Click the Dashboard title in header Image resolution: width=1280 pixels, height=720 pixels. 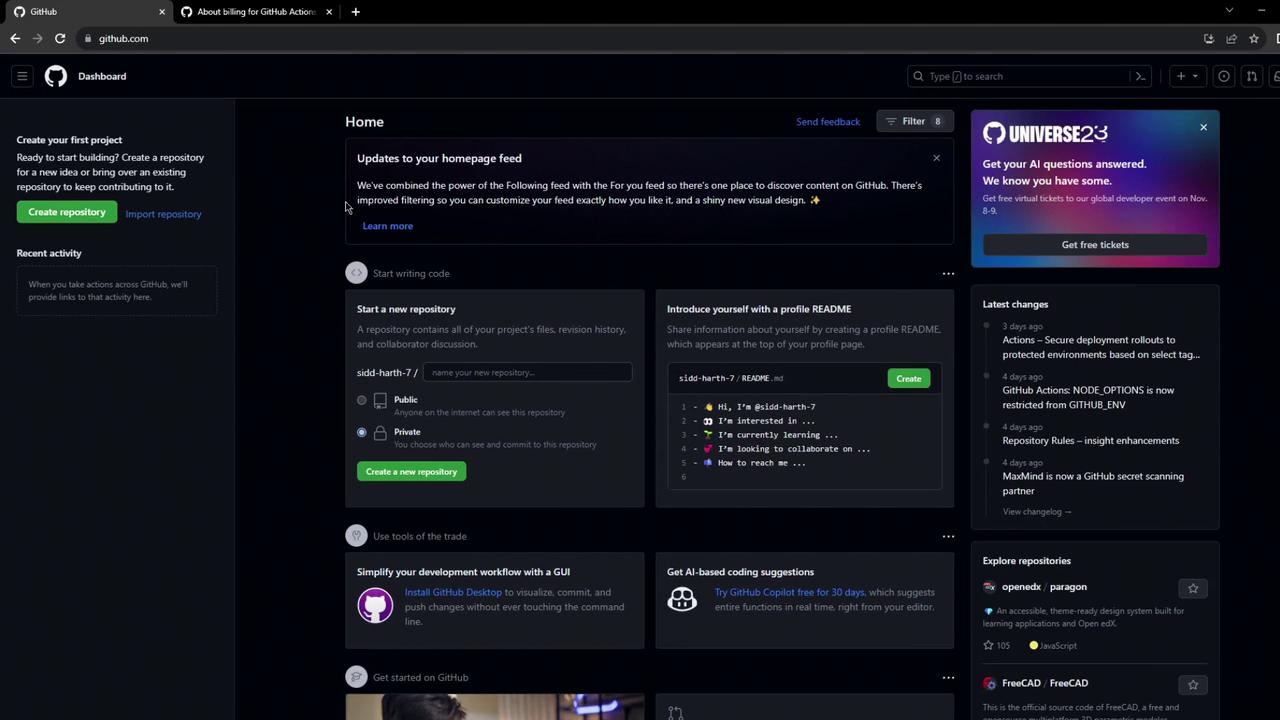point(102,76)
